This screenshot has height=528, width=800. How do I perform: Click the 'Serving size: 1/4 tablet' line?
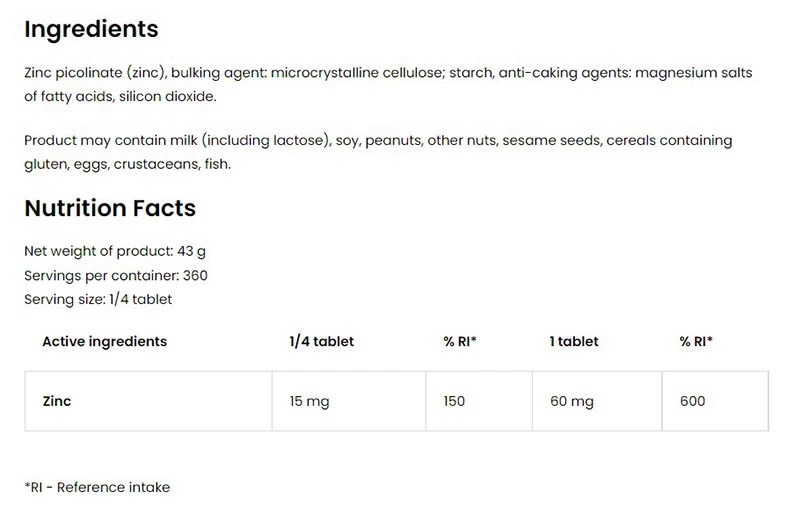(98, 299)
